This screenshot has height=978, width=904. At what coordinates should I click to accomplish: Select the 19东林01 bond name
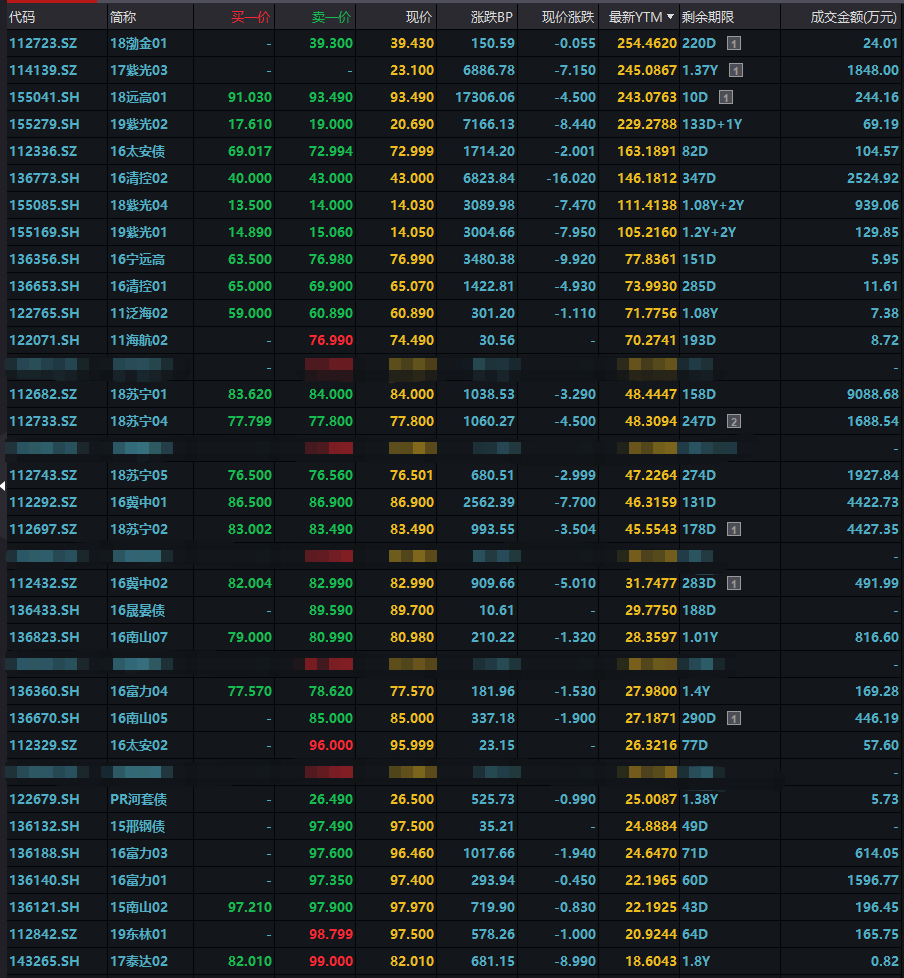pyautogui.click(x=139, y=934)
